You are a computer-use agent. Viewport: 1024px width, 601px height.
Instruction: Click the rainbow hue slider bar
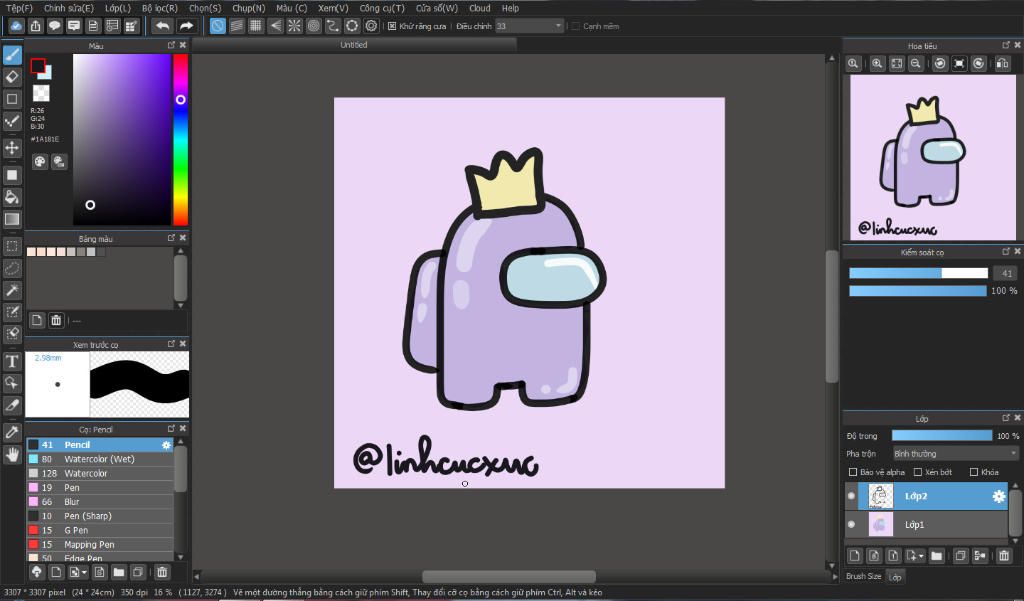pyautogui.click(x=180, y=139)
